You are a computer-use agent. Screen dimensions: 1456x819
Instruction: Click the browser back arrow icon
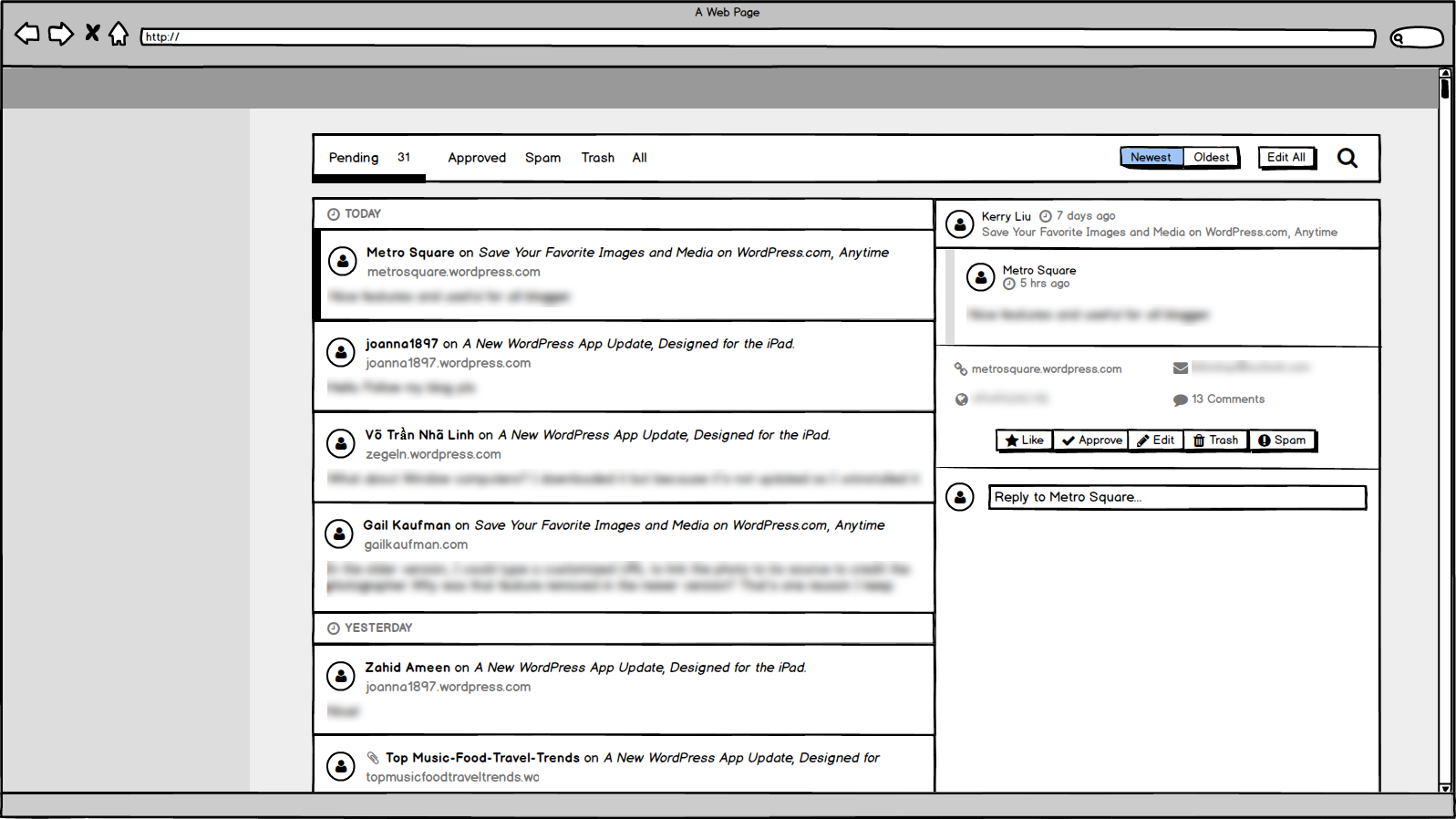[x=27, y=35]
